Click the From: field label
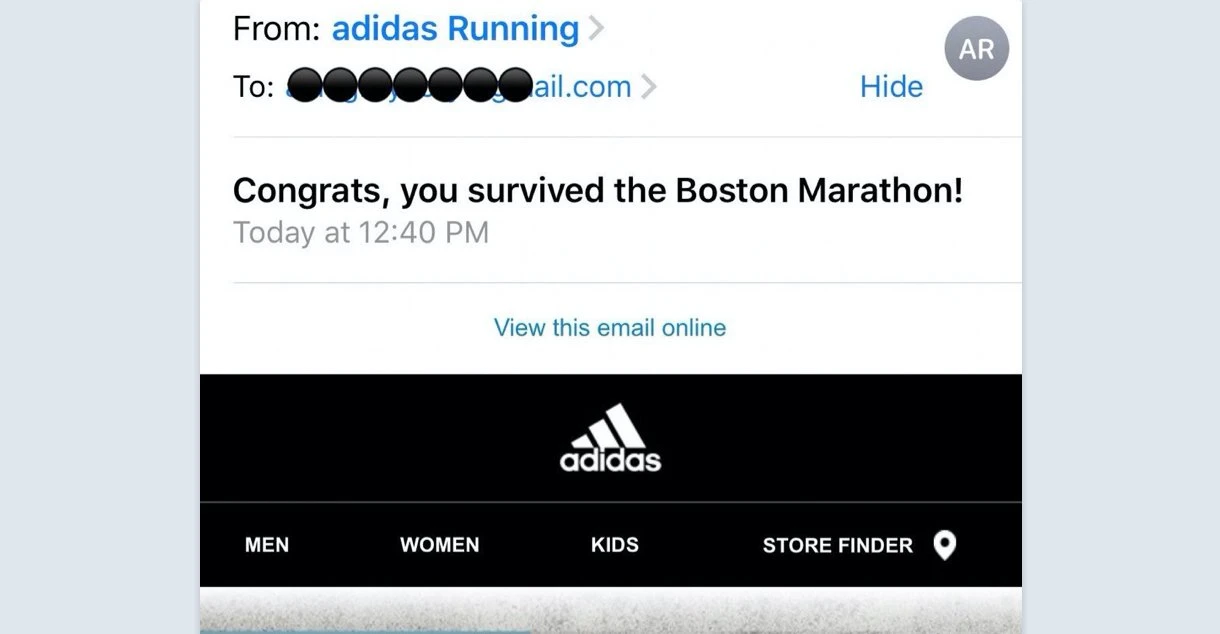This screenshot has width=1220, height=634. pyautogui.click(x=276, y=29)
